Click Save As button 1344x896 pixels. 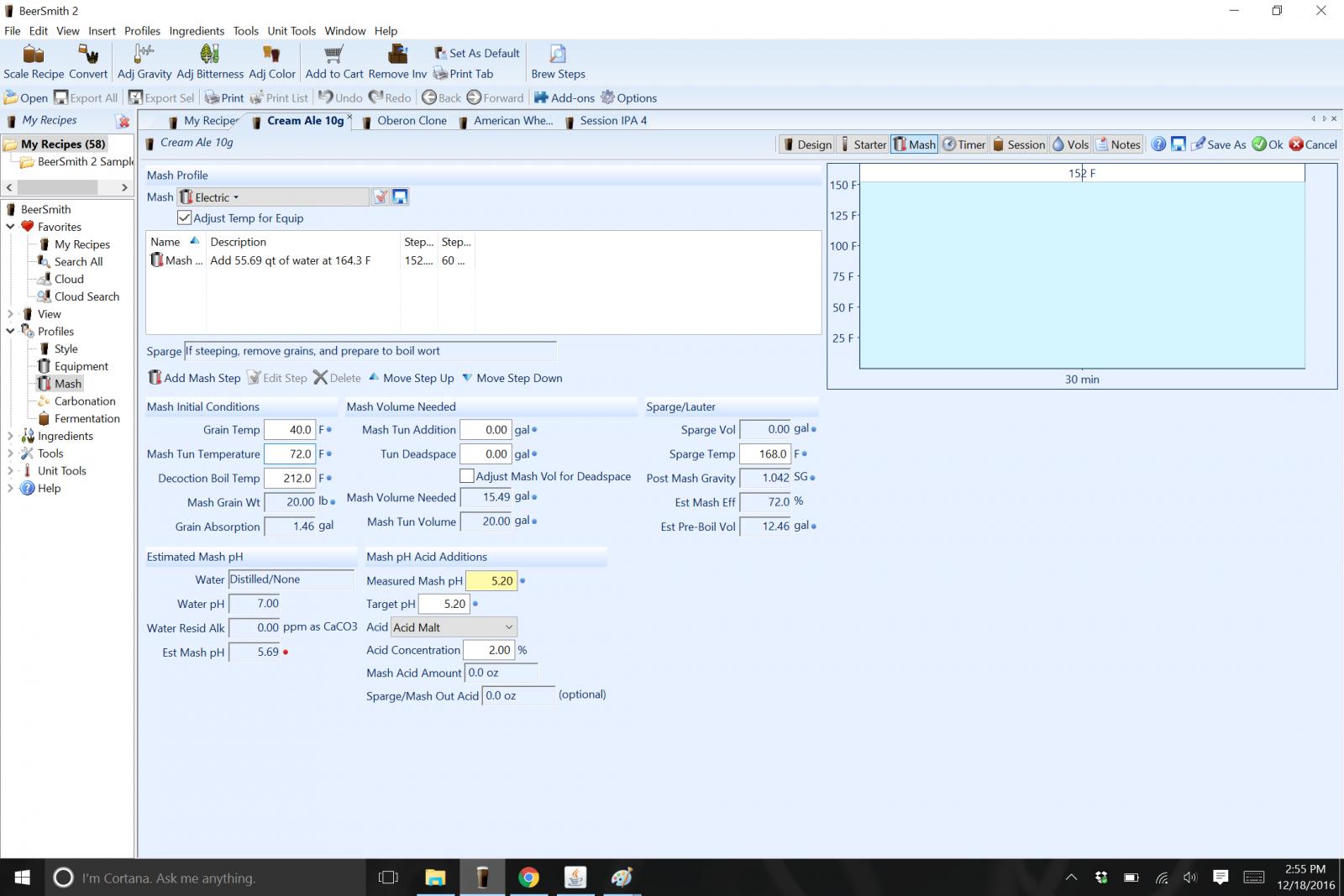click(x=1218, y=144)
